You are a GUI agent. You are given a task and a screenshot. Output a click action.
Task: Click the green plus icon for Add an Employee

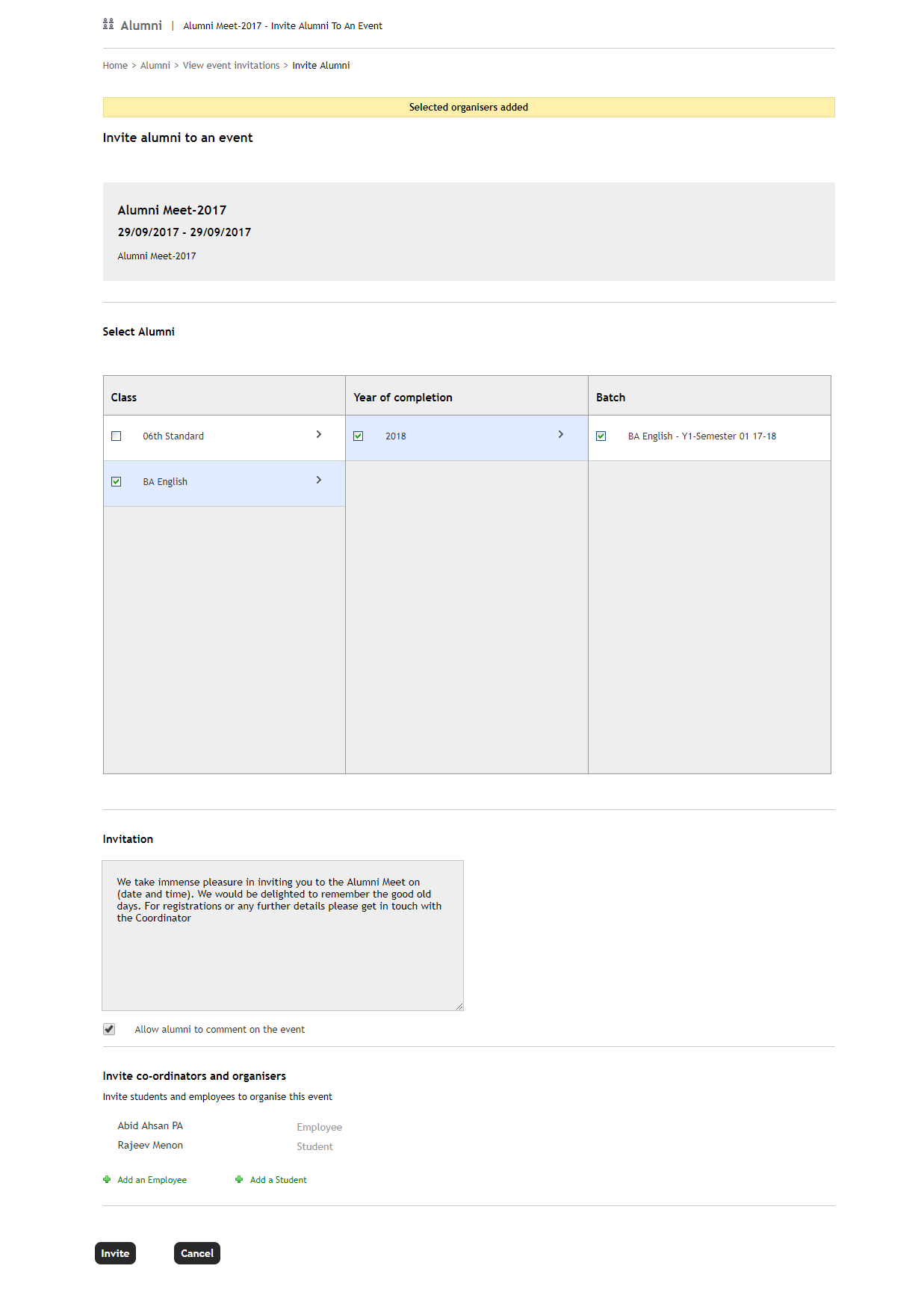tap(107, 1179)
